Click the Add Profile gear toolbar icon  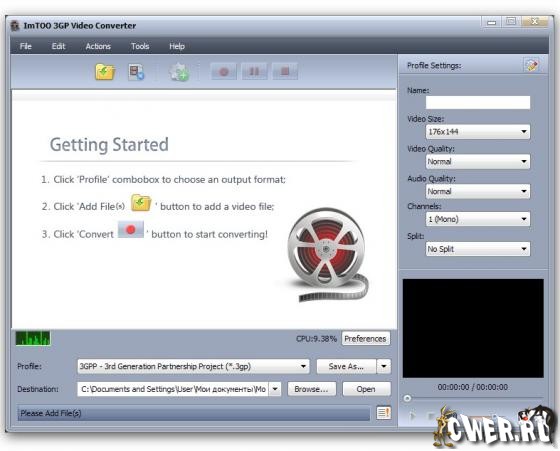coord(179,72)
